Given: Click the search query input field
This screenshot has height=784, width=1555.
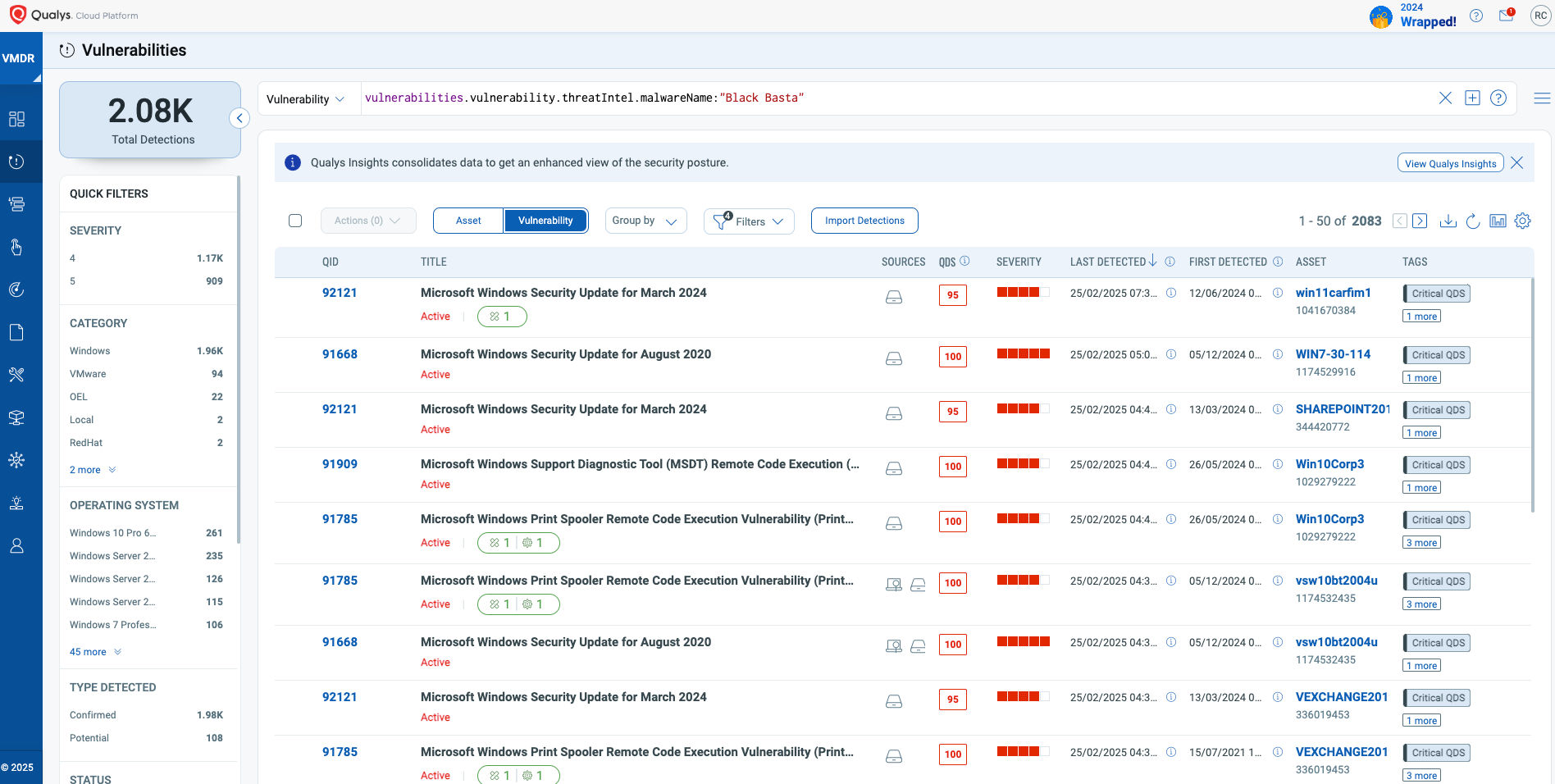Looking at the screenshot, I should click(x=898, y=98).
